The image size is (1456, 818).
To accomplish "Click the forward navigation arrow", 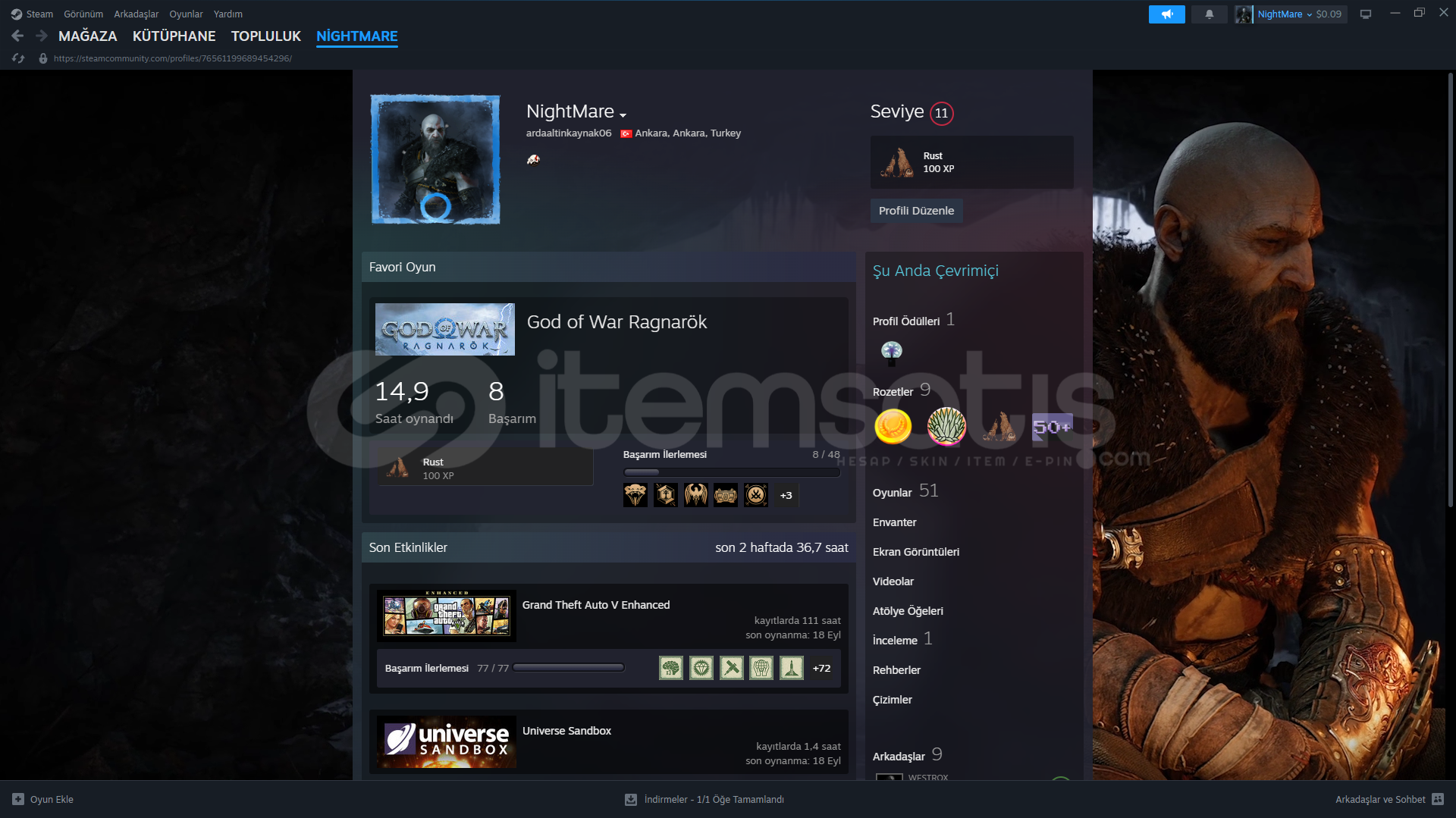I will click(x=42, y=36).
